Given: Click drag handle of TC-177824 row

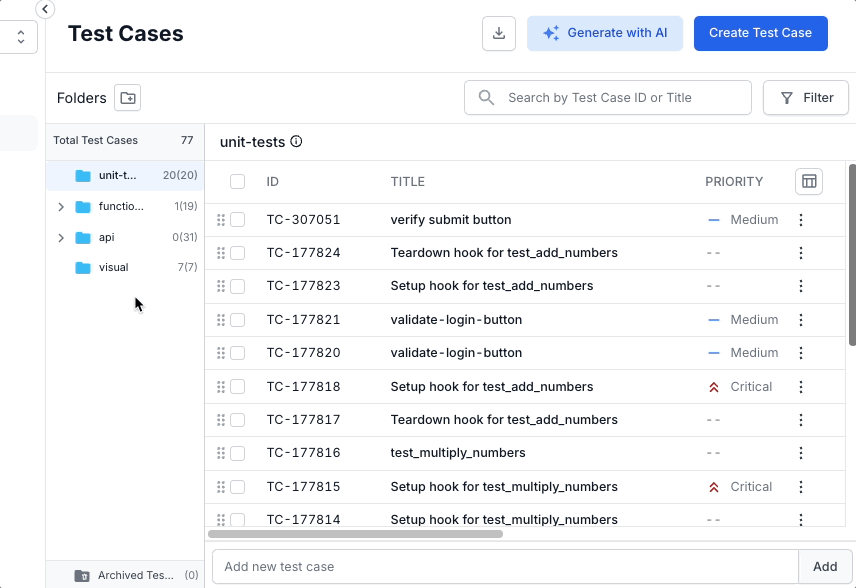Looking at the screenshot, I should [221, 253].
